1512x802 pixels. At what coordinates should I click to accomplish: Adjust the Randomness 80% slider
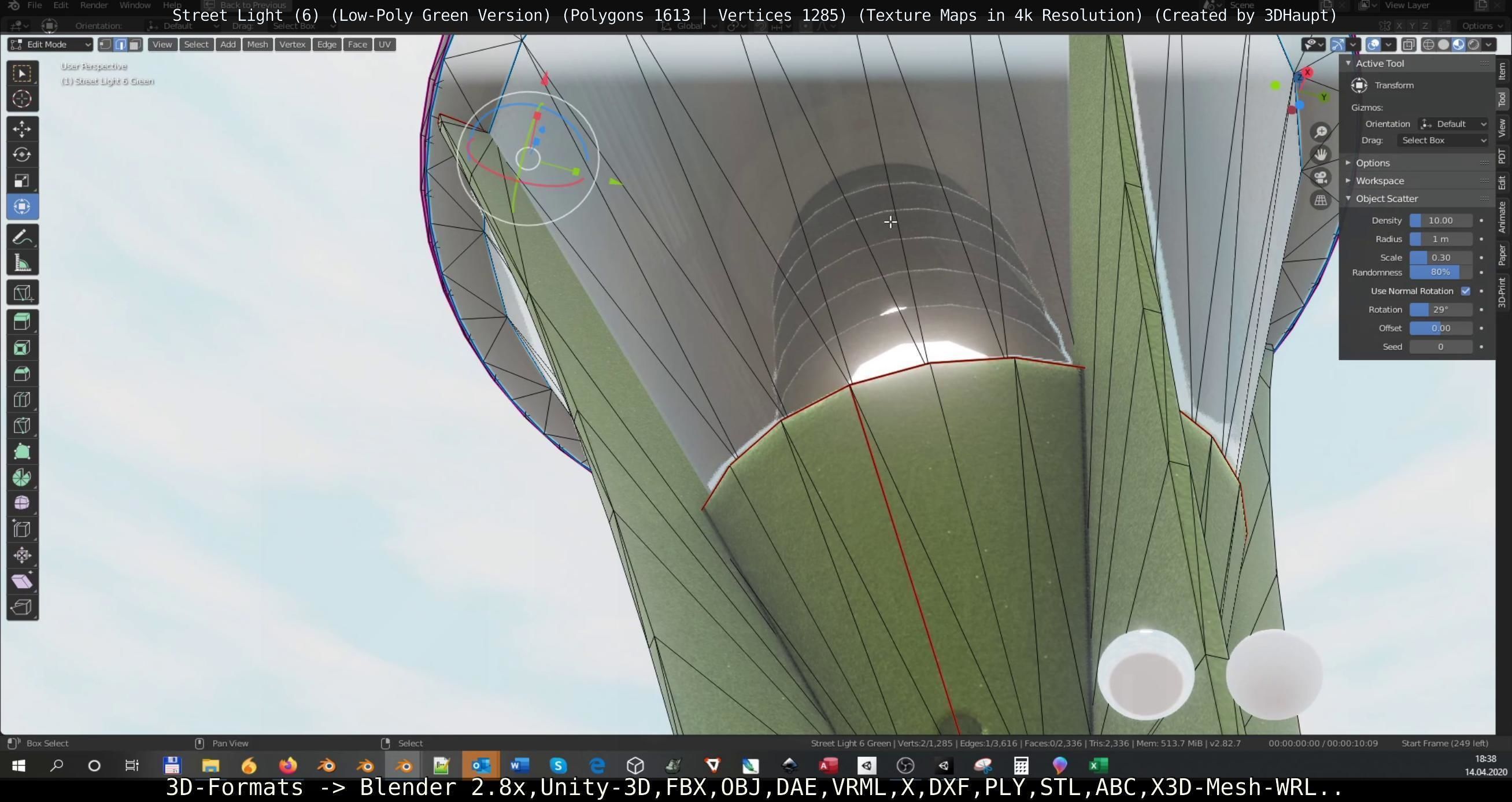[x=1440, y=272]
